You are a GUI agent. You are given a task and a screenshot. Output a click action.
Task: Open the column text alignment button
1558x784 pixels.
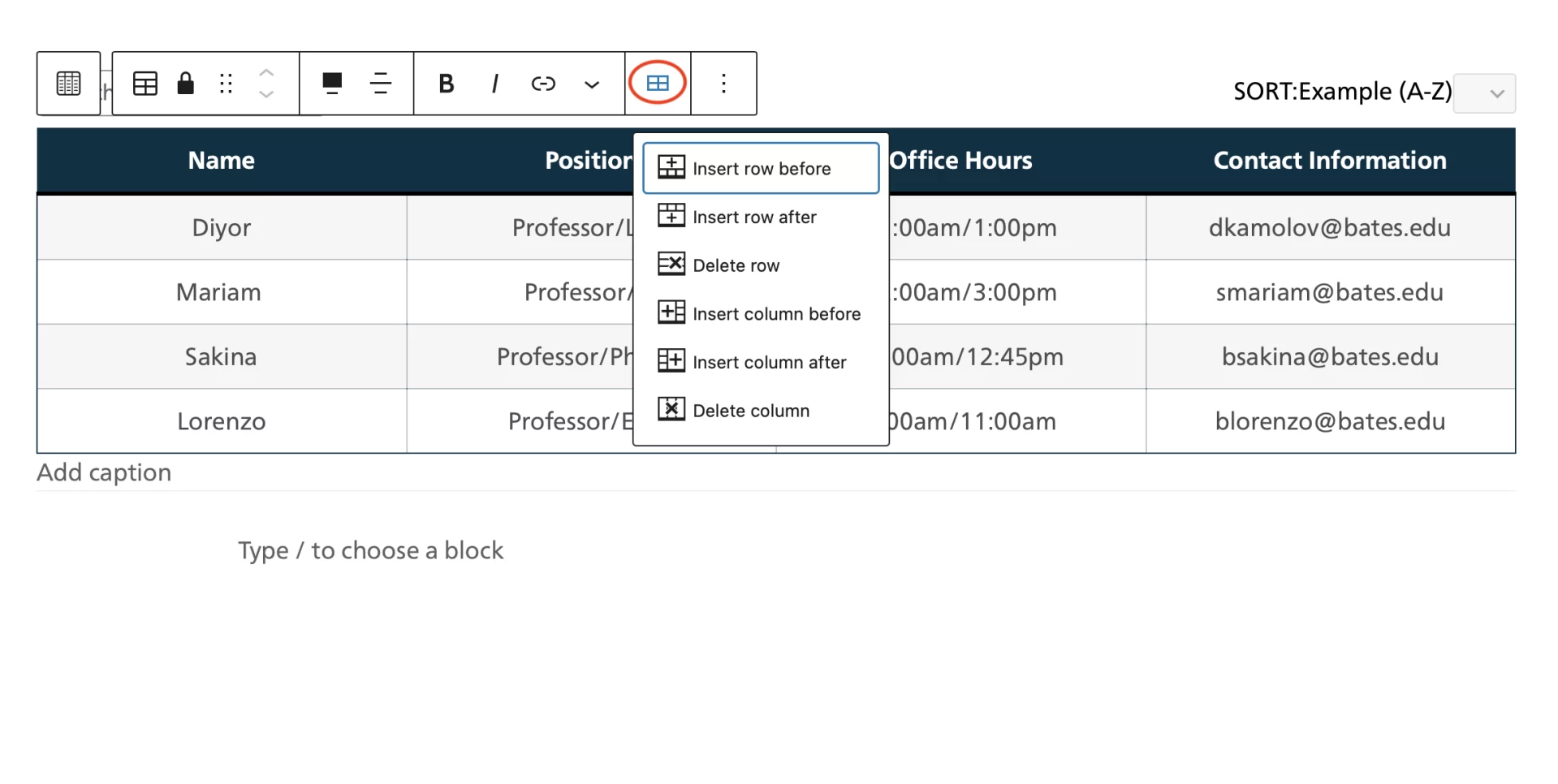(x=380, y=84)
